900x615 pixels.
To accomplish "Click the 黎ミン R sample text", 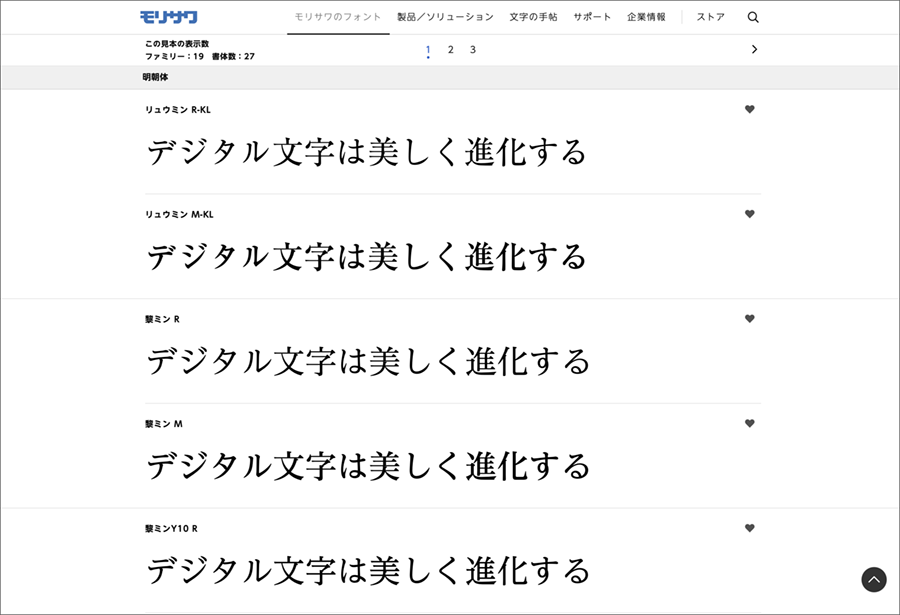I will [368, 362].
